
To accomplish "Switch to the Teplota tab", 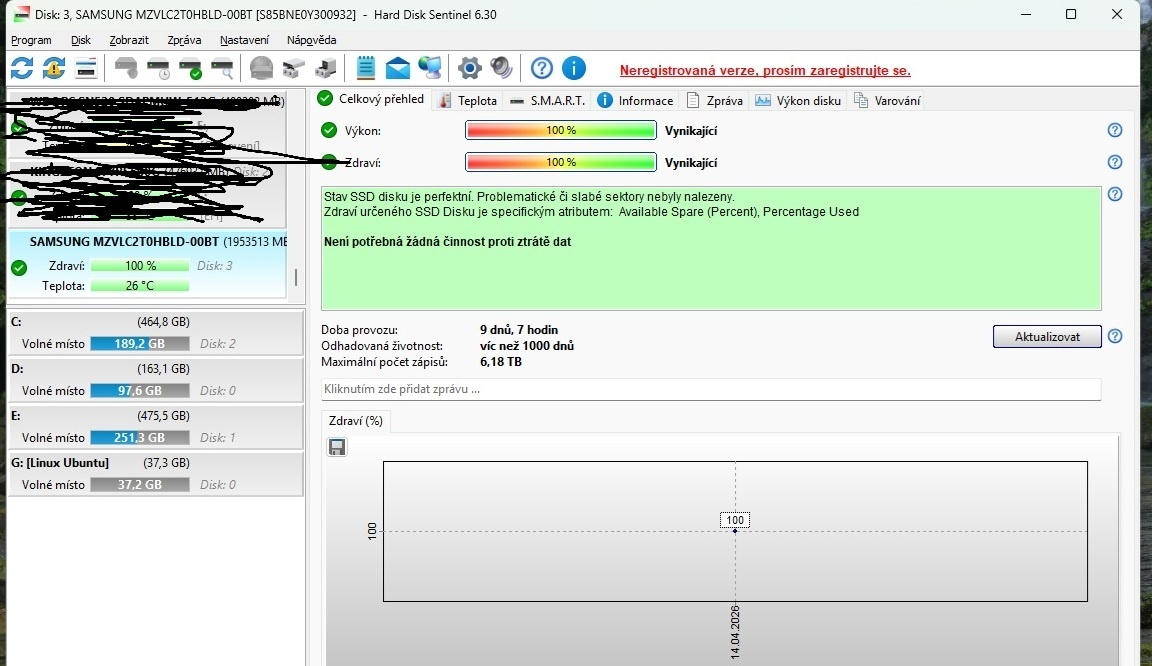I will [x=468, y=101].
